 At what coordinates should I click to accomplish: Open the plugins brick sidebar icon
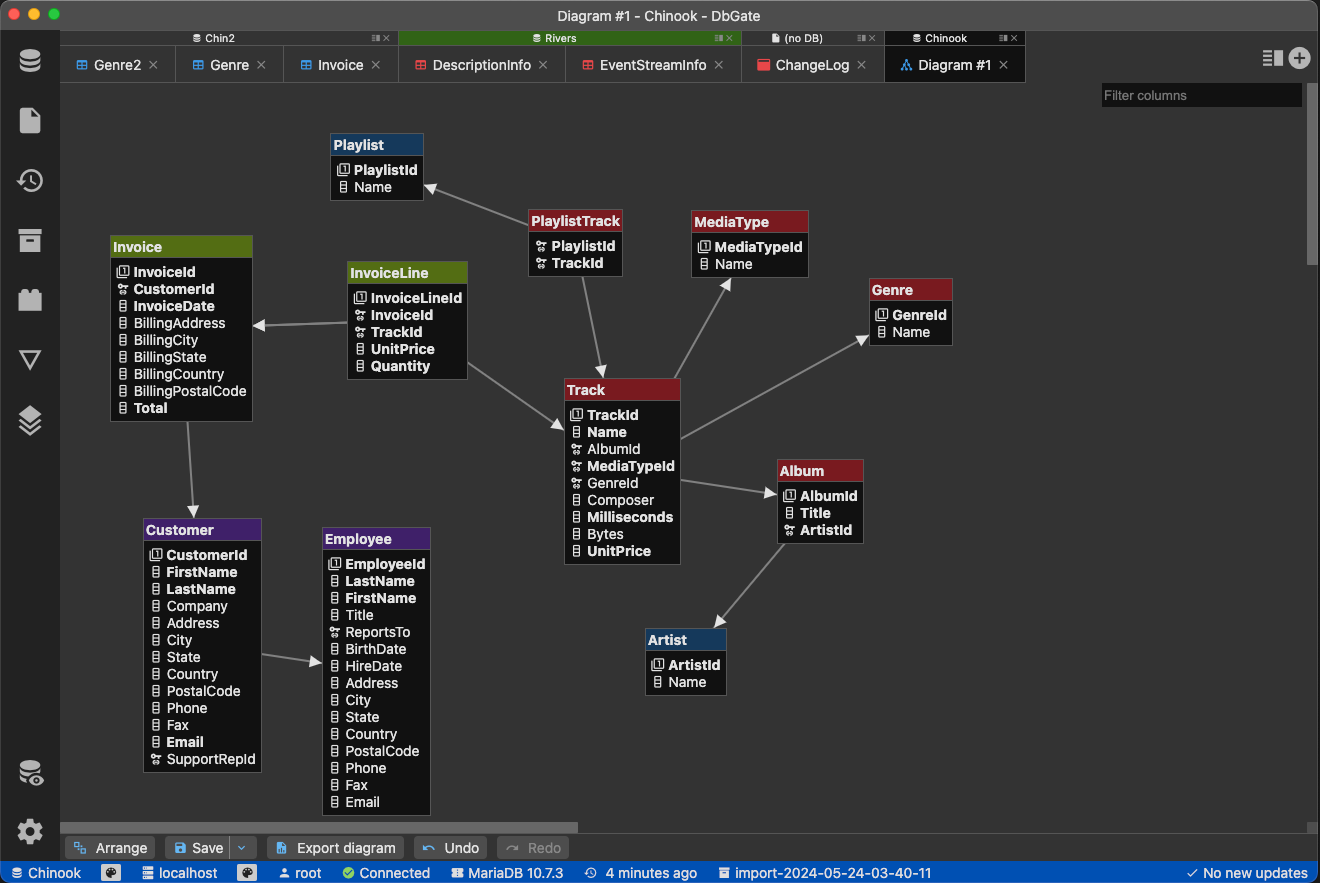pos(30,300)
